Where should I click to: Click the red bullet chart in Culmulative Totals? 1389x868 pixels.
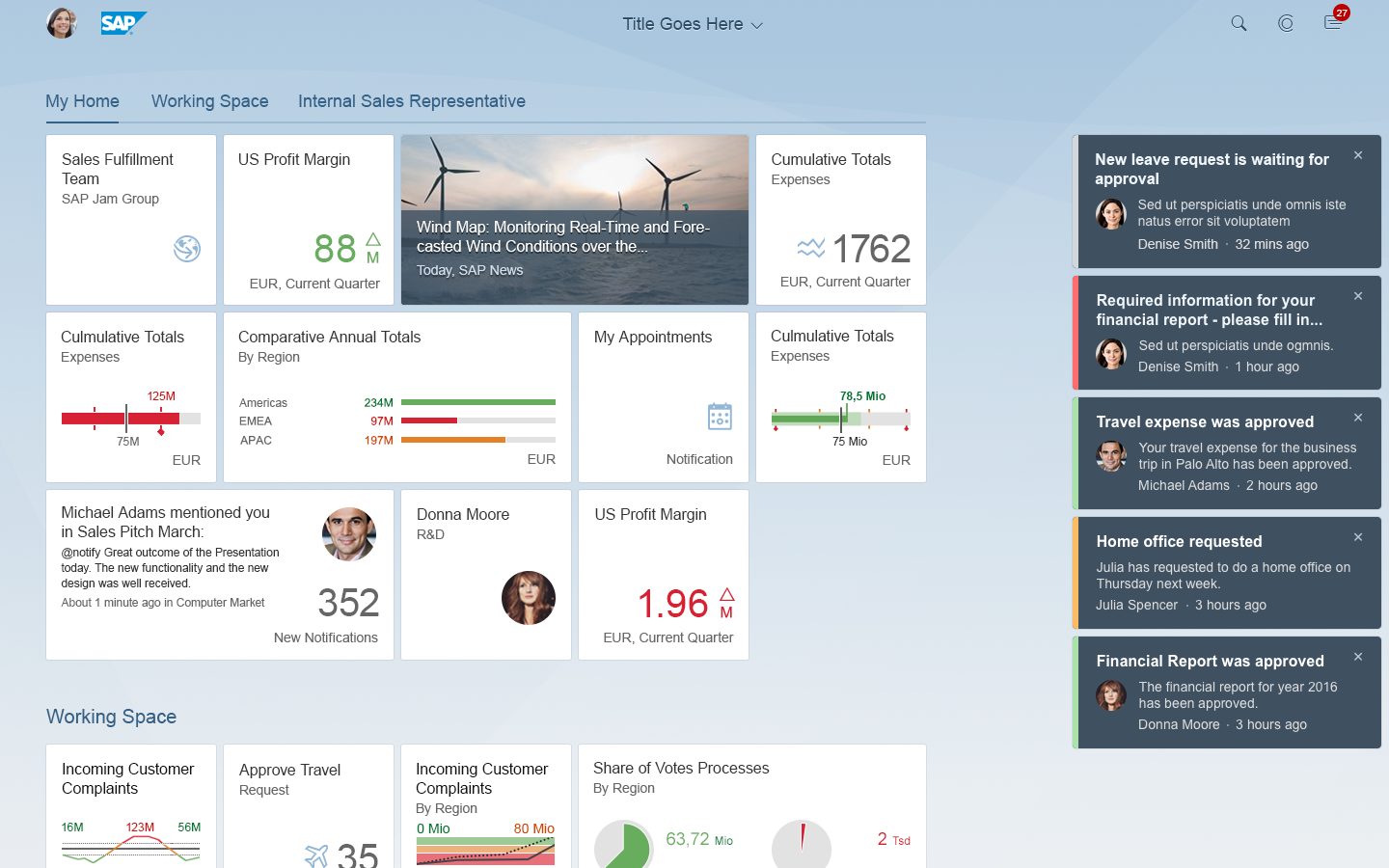[130, 419]
